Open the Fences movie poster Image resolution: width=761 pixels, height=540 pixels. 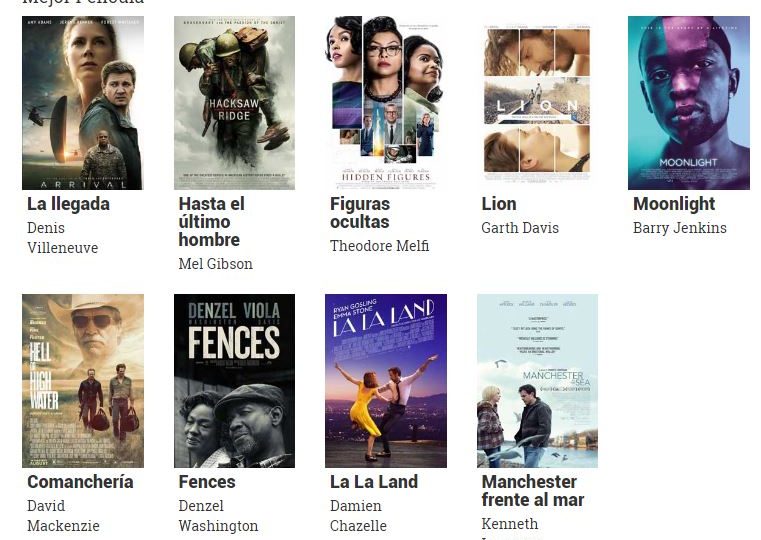[x=234, y=381]
